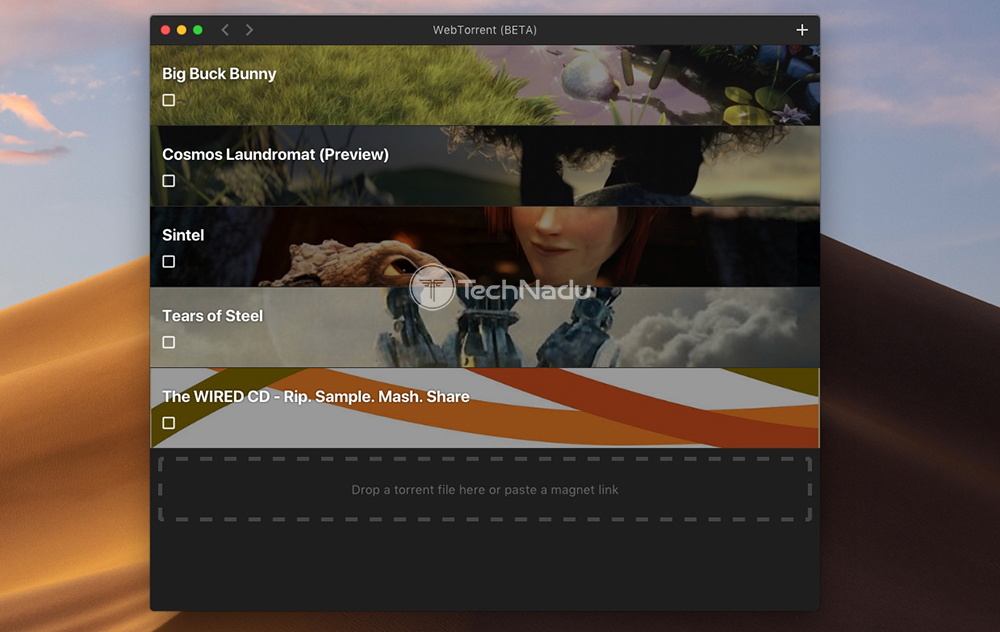Select the Sintel torrent title
Image resolution: width=1000 pixels, height=632 pixels.
183,235
